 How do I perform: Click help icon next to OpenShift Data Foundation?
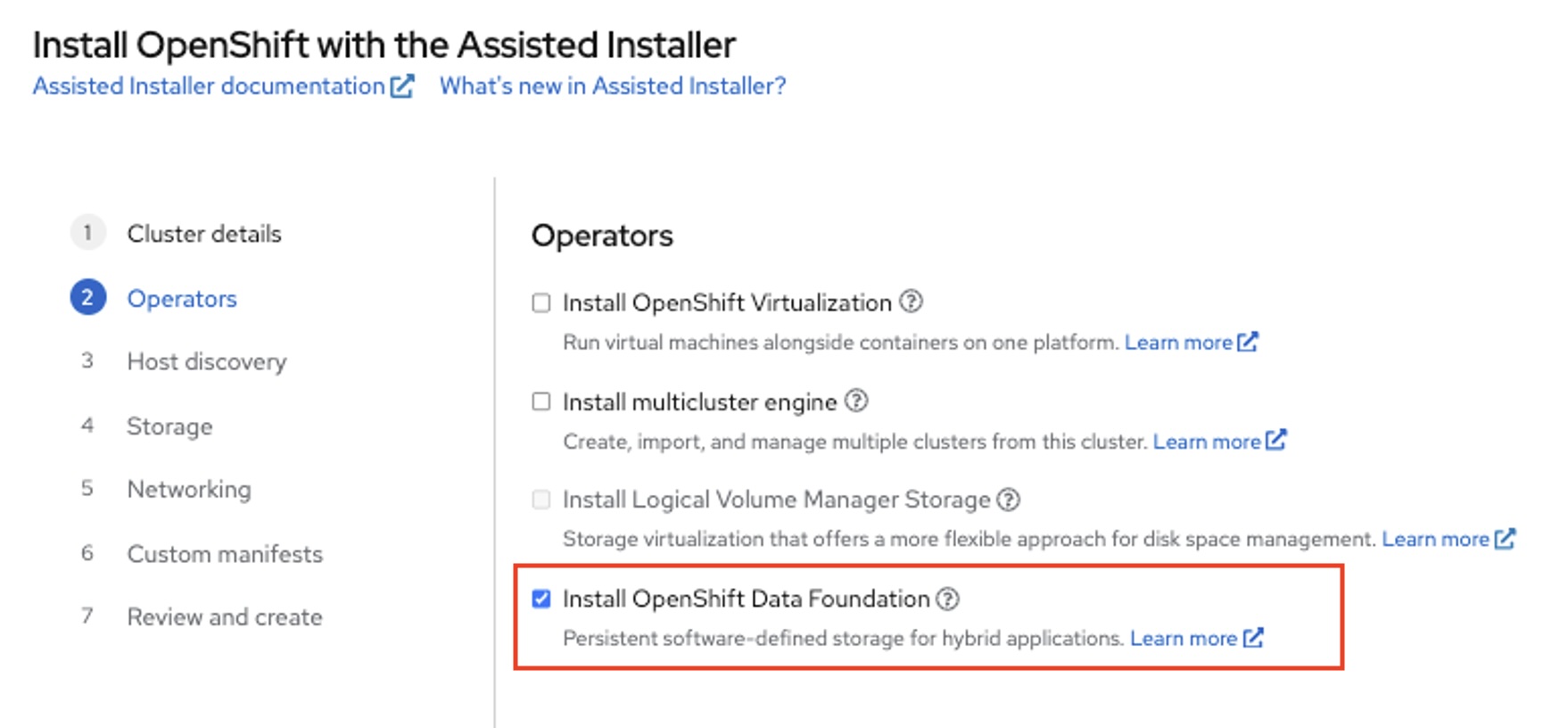pos(947,599)
